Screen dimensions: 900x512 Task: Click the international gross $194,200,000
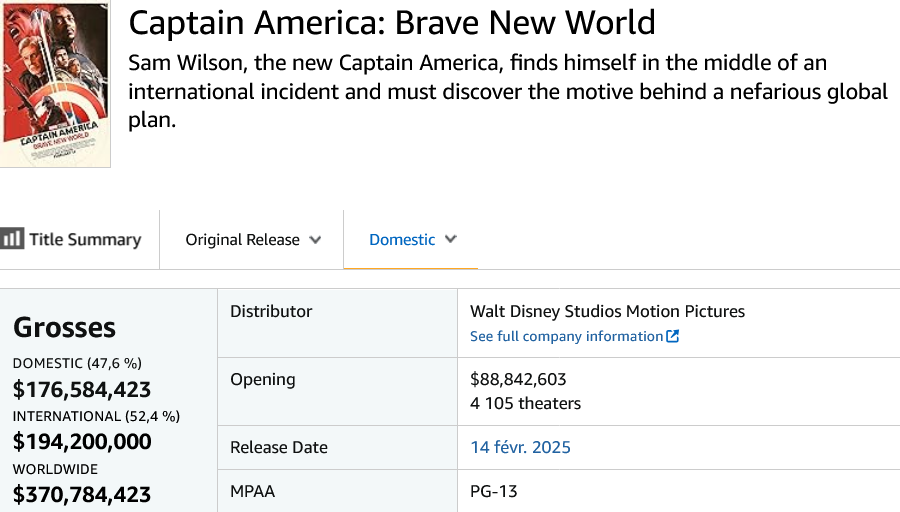82,441
